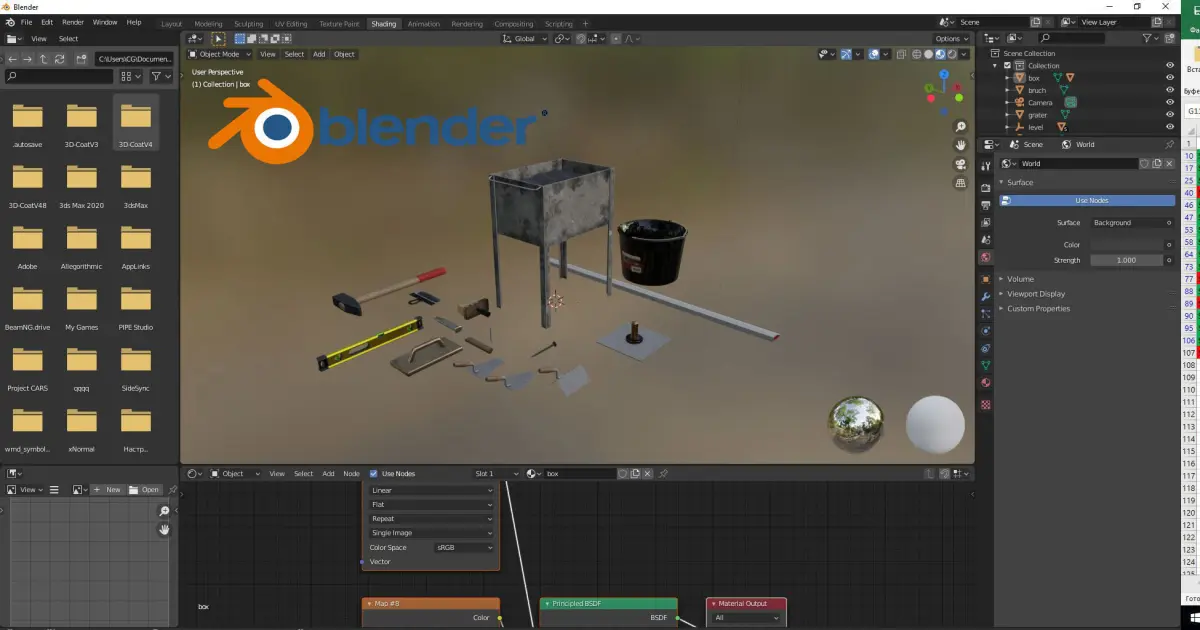Adjust the Strength value slider

click(1127, 260)
